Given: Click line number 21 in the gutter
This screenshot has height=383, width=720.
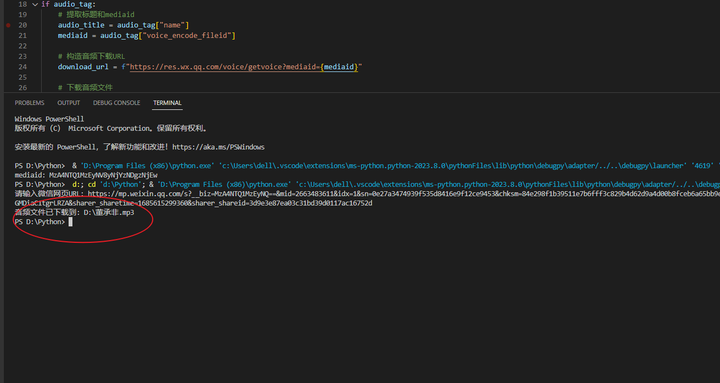Looking at the screenshot, I should pyautogui.click(x=22, y=36).
